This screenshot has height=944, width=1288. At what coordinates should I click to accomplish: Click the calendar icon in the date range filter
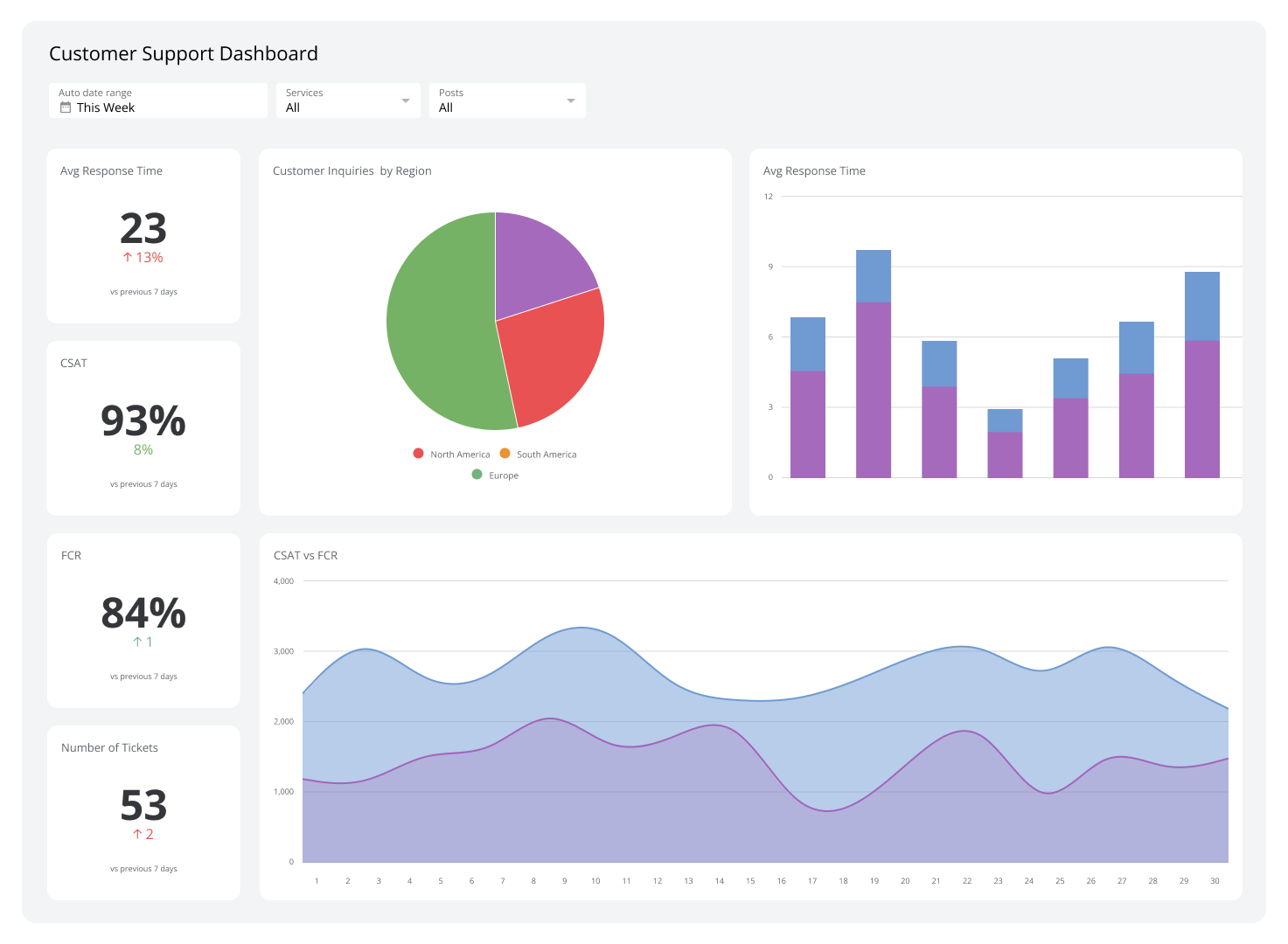click(x=66, y=107)
